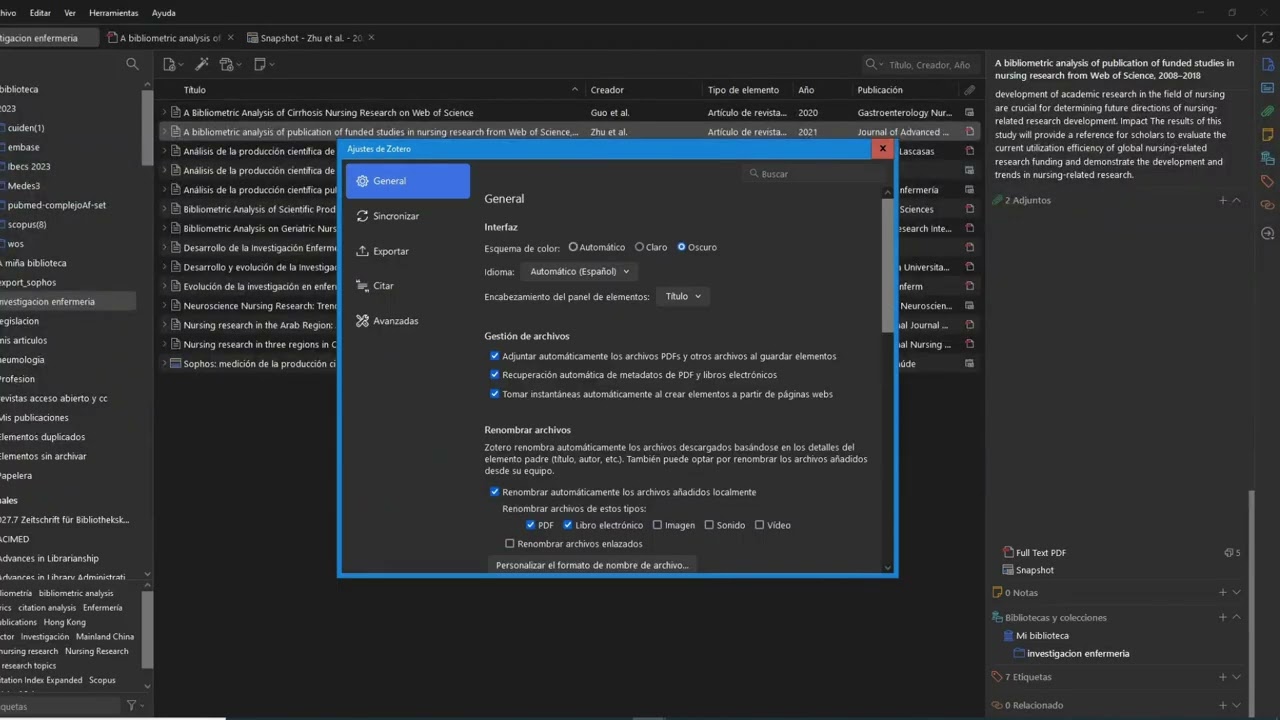This screenshot has height=720, width=1280.
Task: Open the Herramientas menu
Action: click(x=114, y=13)
